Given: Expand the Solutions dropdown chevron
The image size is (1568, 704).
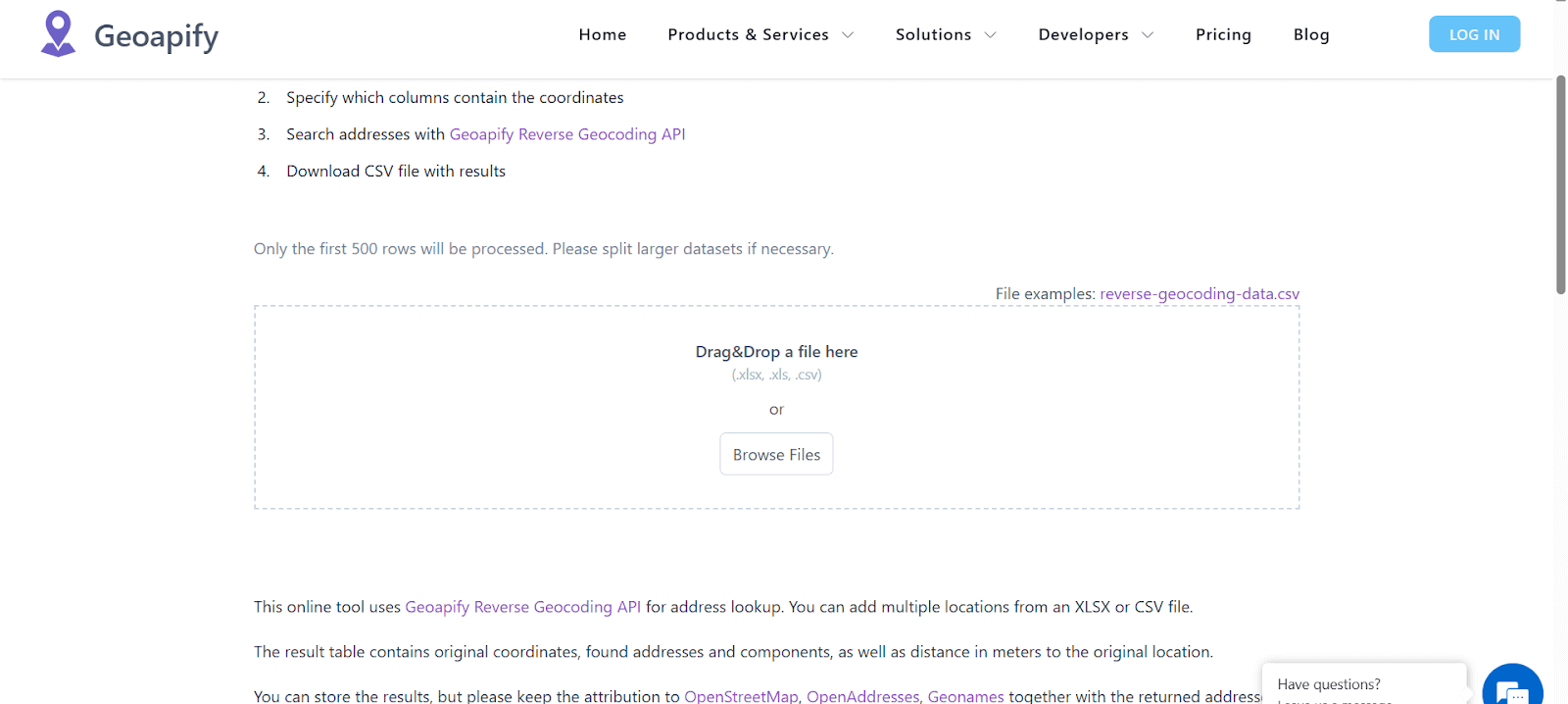Looking at the screenshot, I should click(990, 35).
